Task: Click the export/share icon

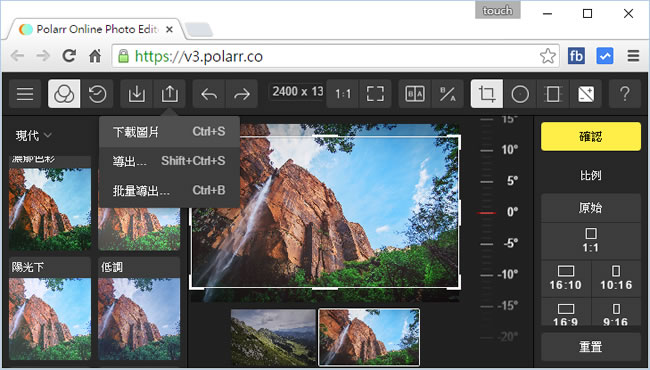Action: tap(170, 94)
